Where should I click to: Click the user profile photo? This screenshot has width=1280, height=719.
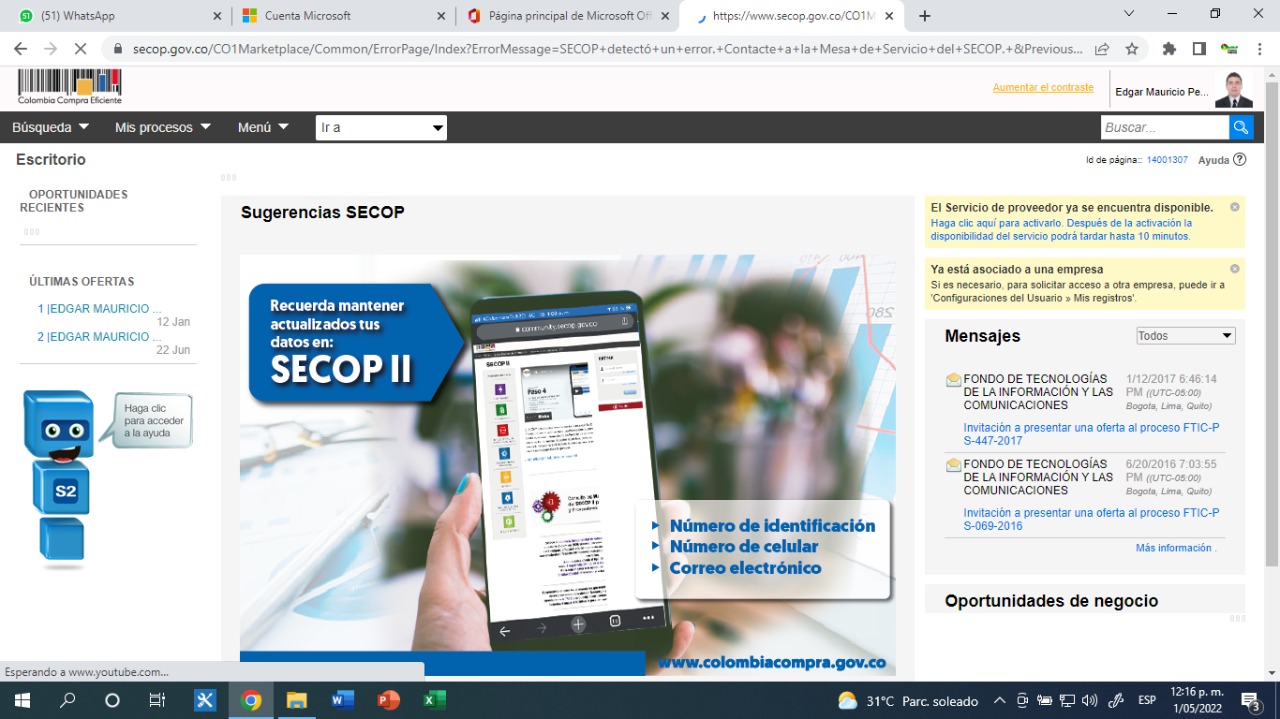tap(1234, 89)
